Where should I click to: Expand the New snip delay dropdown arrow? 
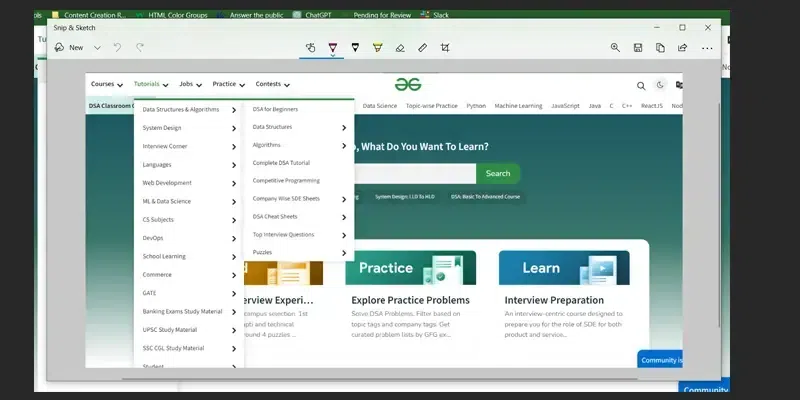[x=97, y=47]
